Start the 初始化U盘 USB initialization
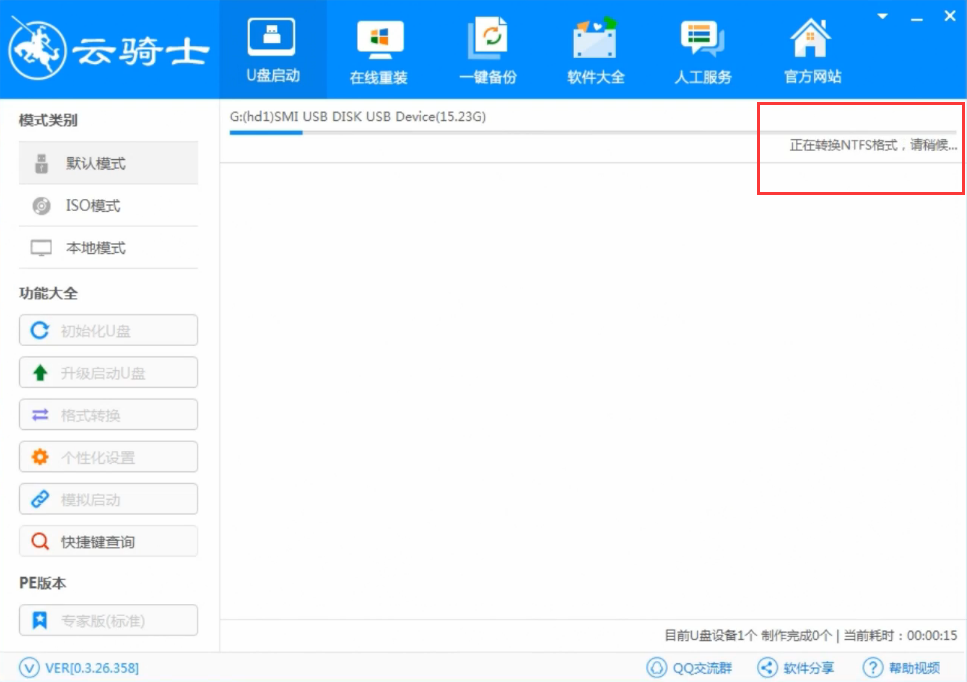Viewport: 967px width, 682px height. pyautogui.click(x=108, y=330)
